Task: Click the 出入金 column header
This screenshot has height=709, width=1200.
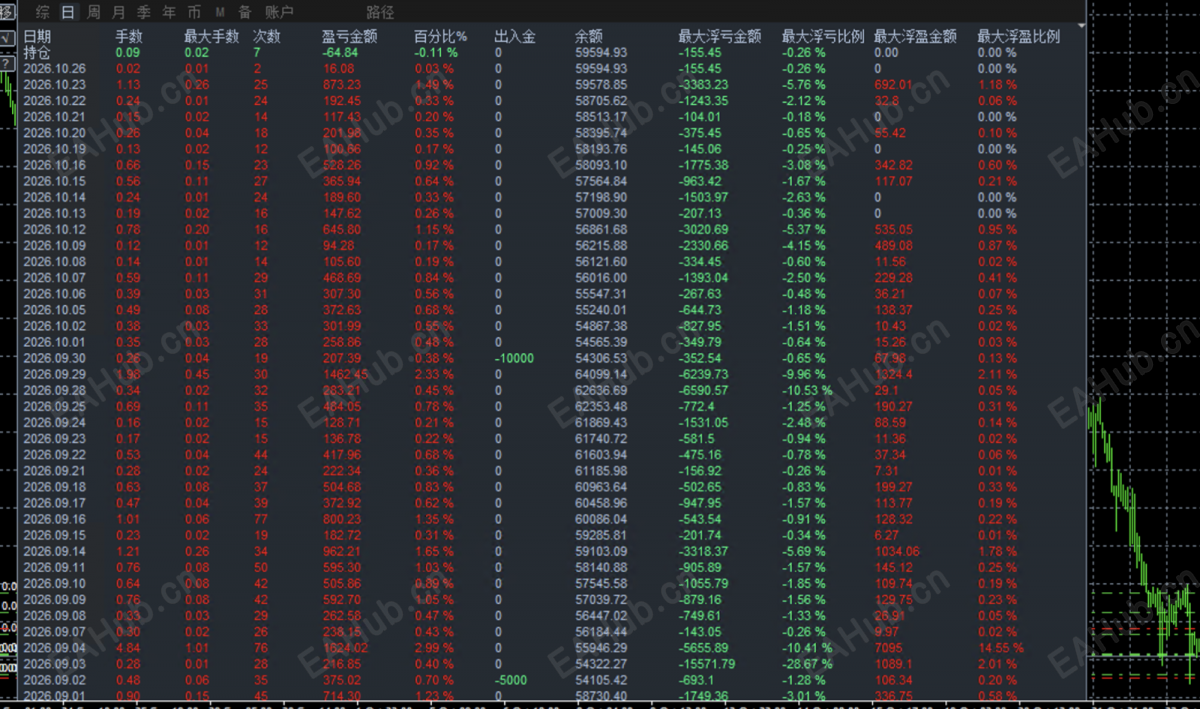Action: point(515,36)
